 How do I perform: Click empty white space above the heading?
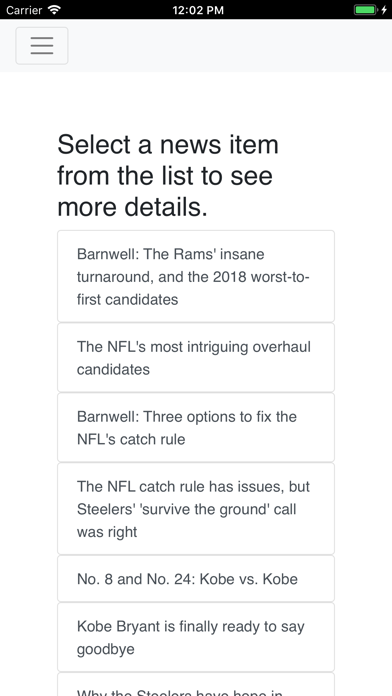coord(196,101)
